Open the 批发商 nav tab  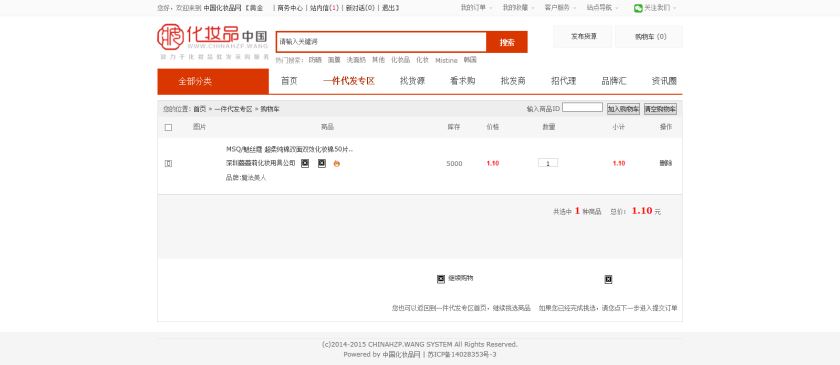pyautogui.click(x=513, y=81)
